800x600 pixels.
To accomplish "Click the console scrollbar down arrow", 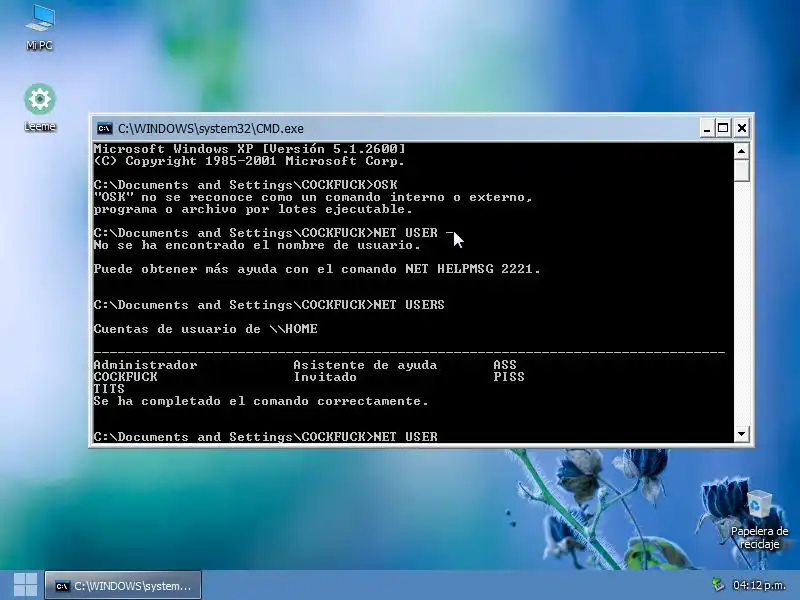I will click(x=741, y=434).
